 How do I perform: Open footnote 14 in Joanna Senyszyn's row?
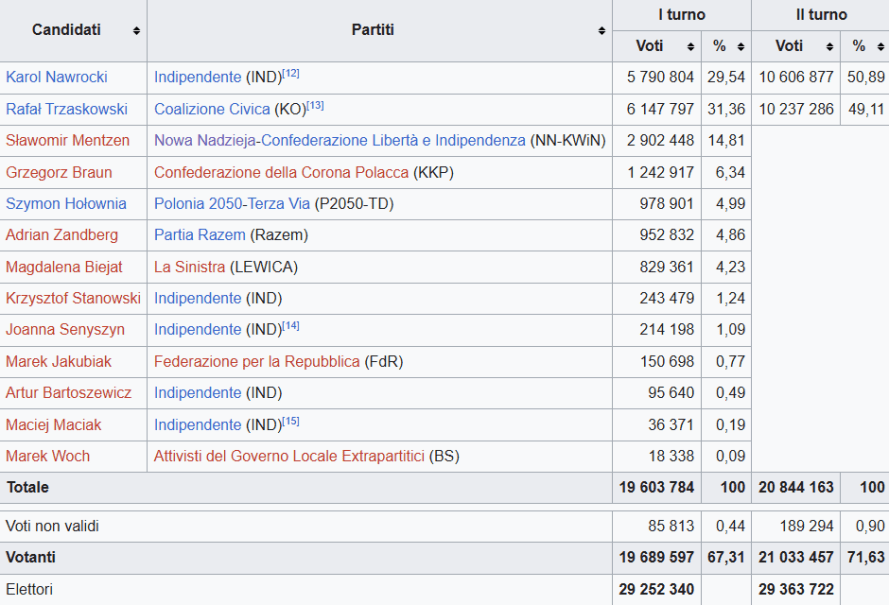pos(291,326)
